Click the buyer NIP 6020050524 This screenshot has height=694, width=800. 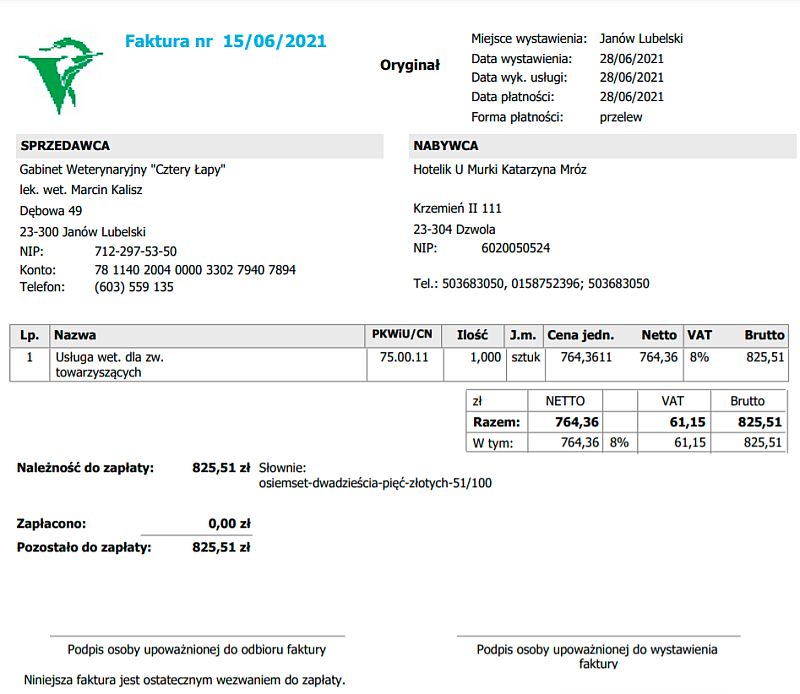point(515,248)
